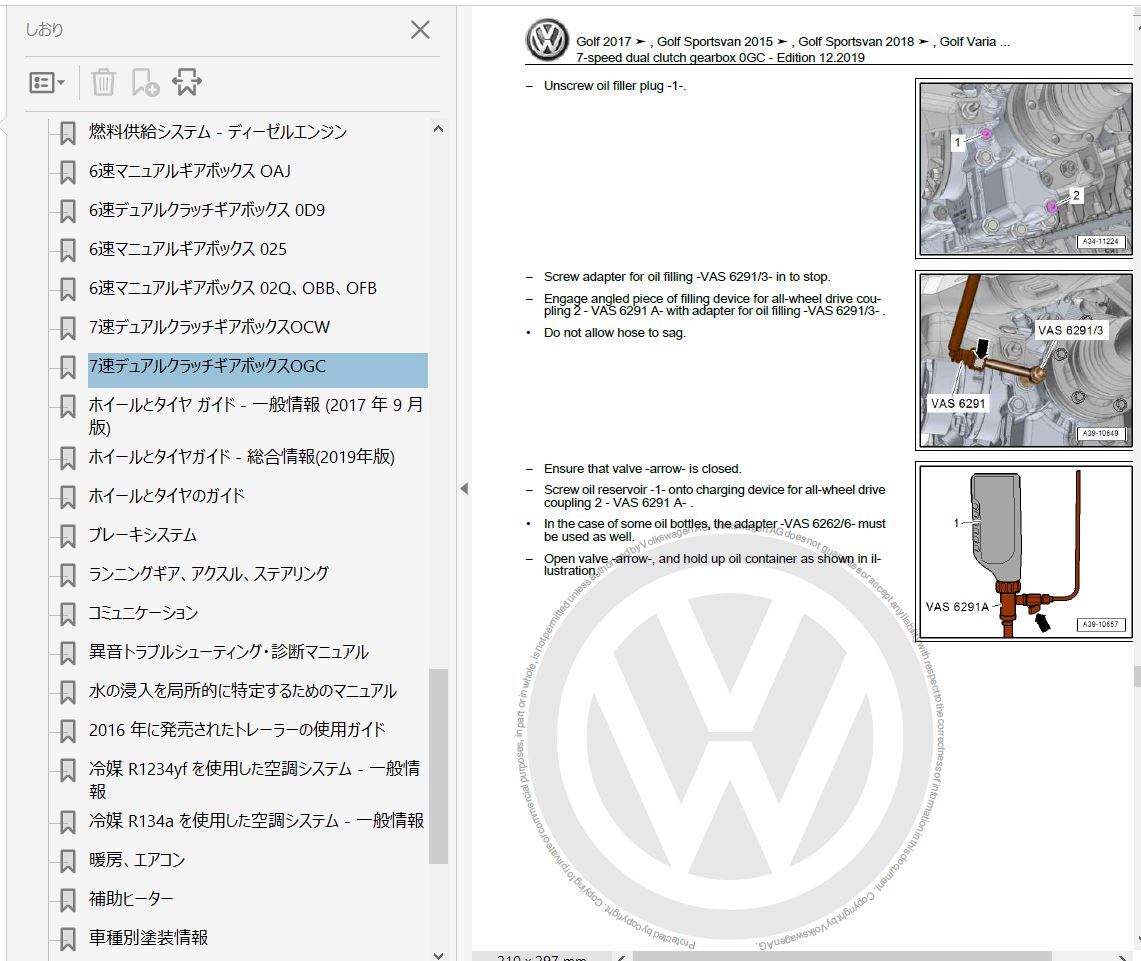The width and height of the screenshot is (1141, 961).
Task: Open bookmark ホイールとタイヤ ガイド 2017 年 9 月版
Action: pos(255,415)
